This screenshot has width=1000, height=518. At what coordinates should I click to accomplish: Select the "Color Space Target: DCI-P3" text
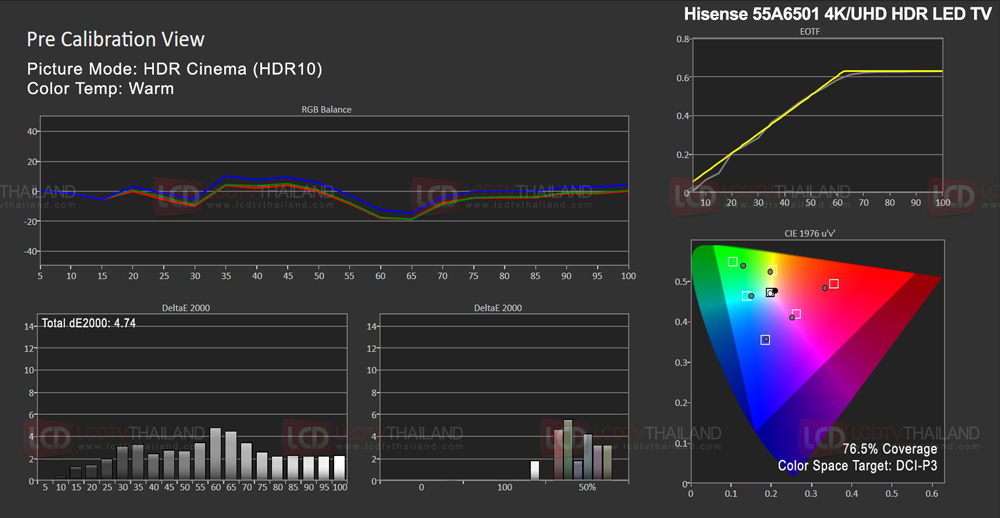coord(857,466)
